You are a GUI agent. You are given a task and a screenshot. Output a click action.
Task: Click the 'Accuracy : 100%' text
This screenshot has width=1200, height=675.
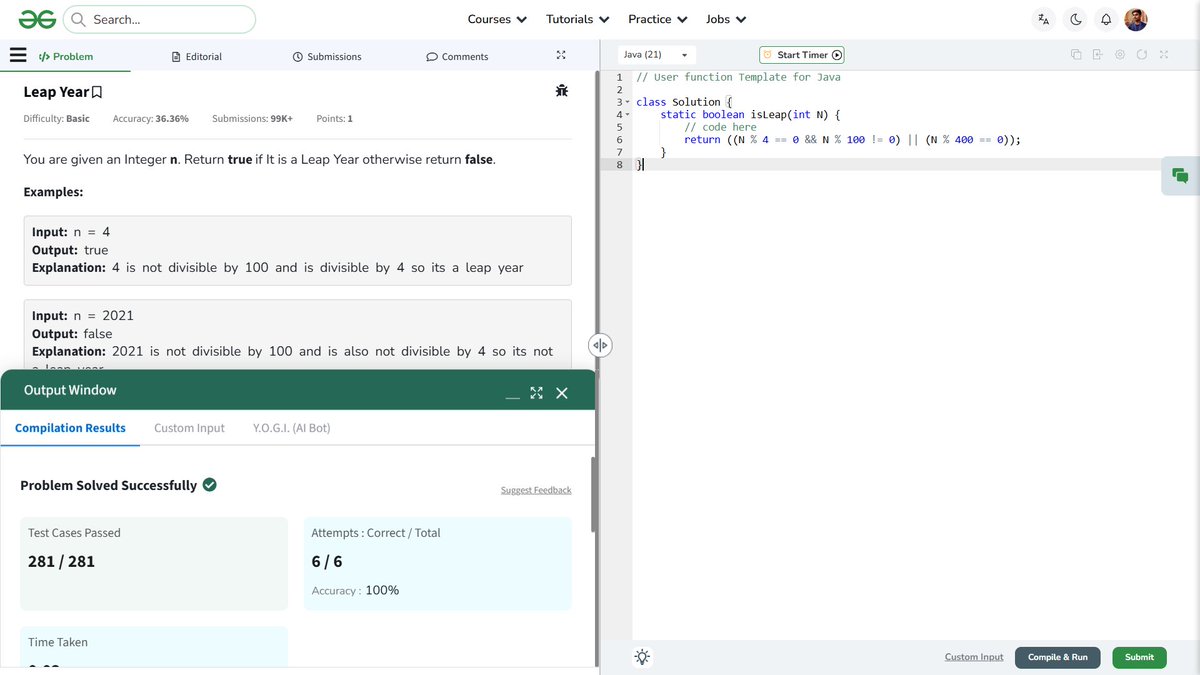click(355, 590)
